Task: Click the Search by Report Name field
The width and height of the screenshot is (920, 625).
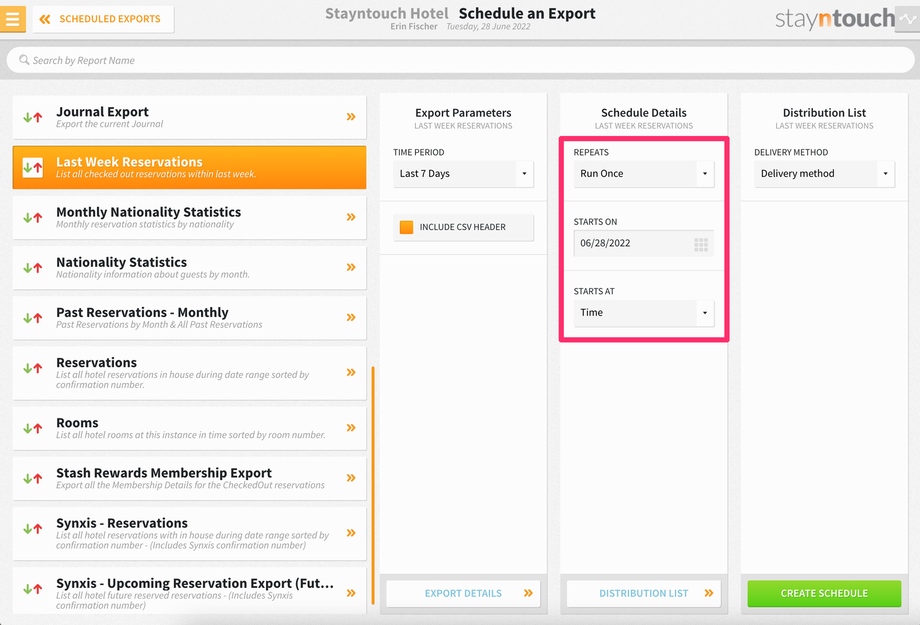Action: 460,60
